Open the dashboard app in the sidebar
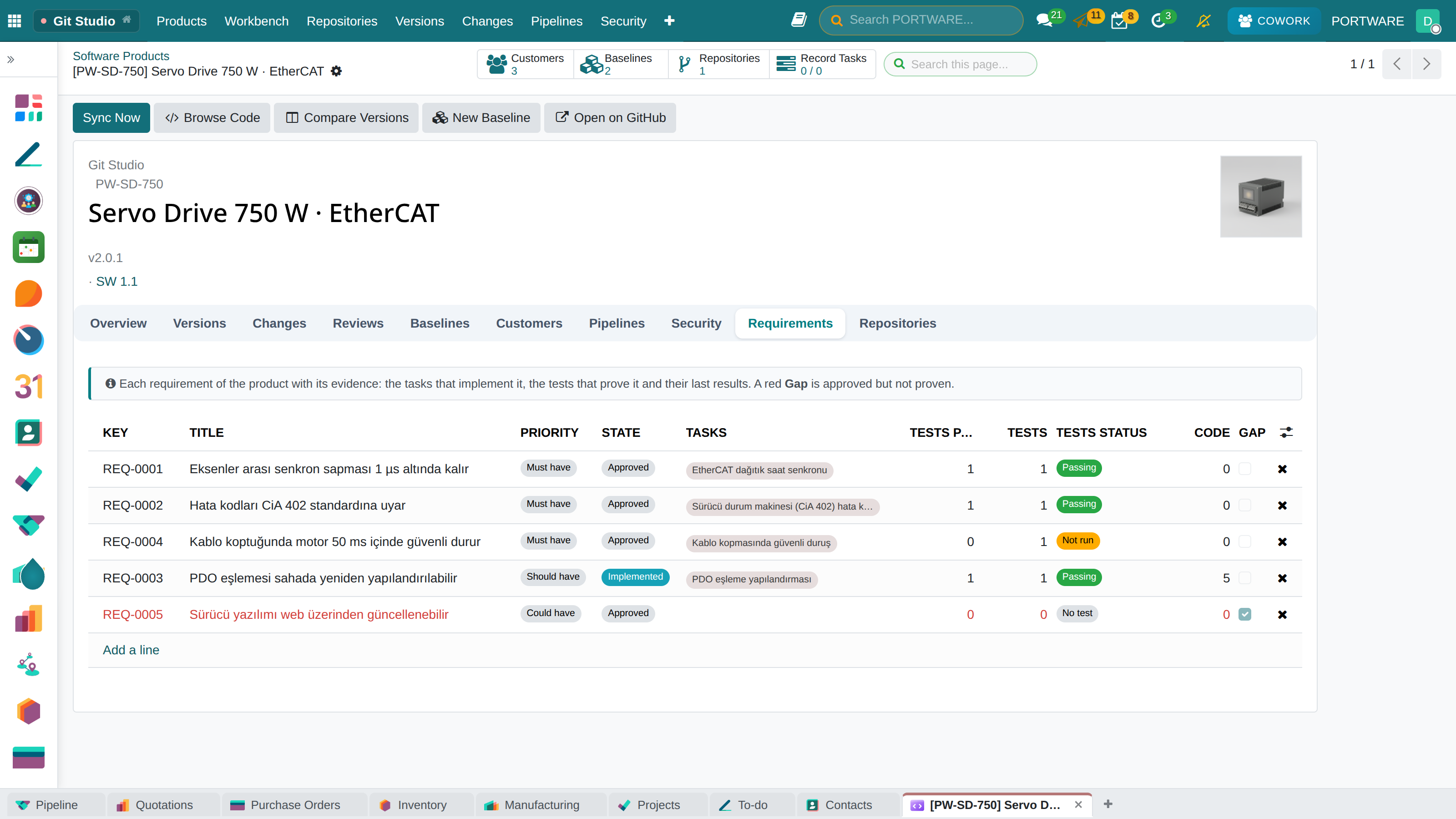The image size is (1456, 819). click(29, 108)
